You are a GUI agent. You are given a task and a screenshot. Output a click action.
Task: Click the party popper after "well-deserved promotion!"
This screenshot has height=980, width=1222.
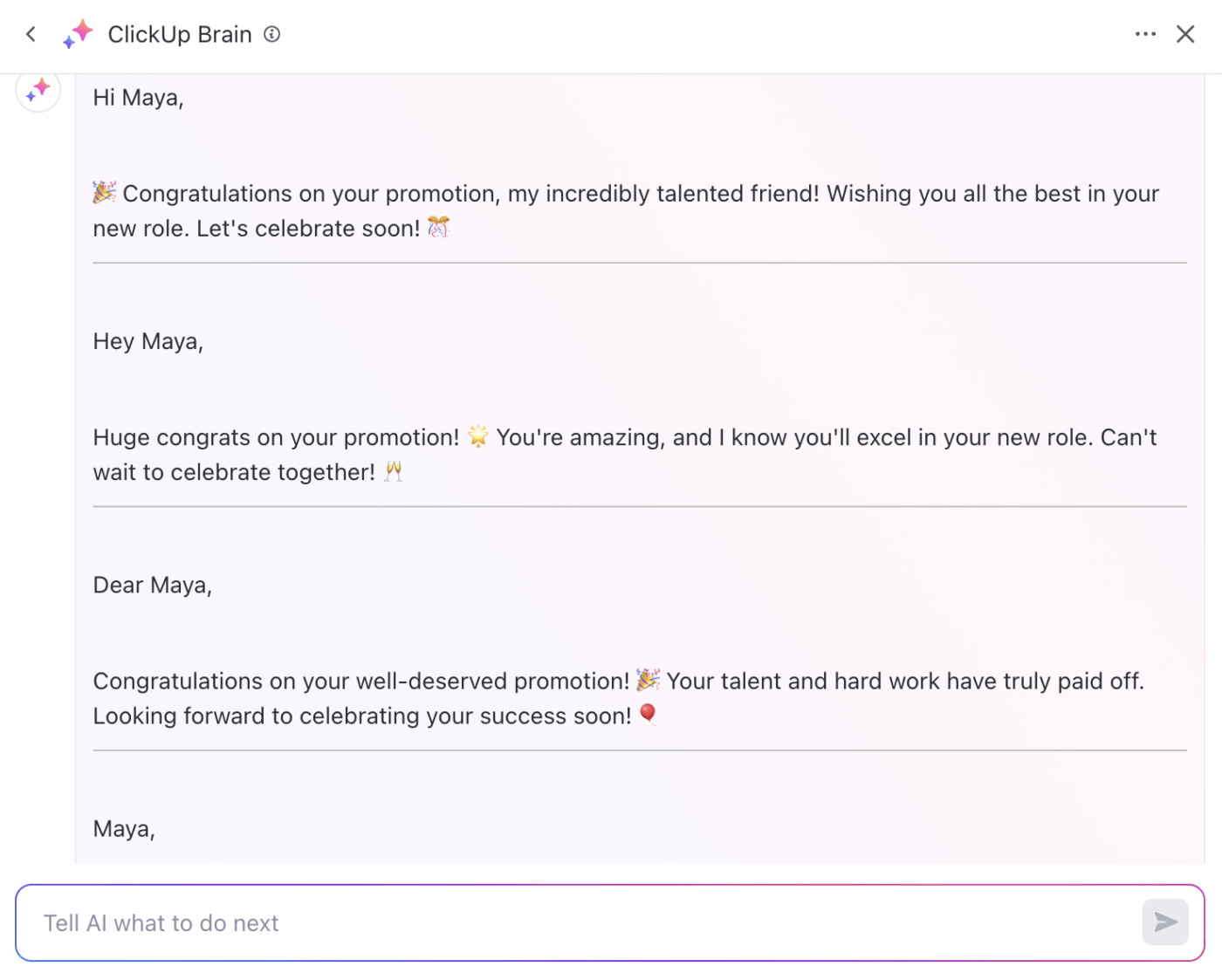648,679
